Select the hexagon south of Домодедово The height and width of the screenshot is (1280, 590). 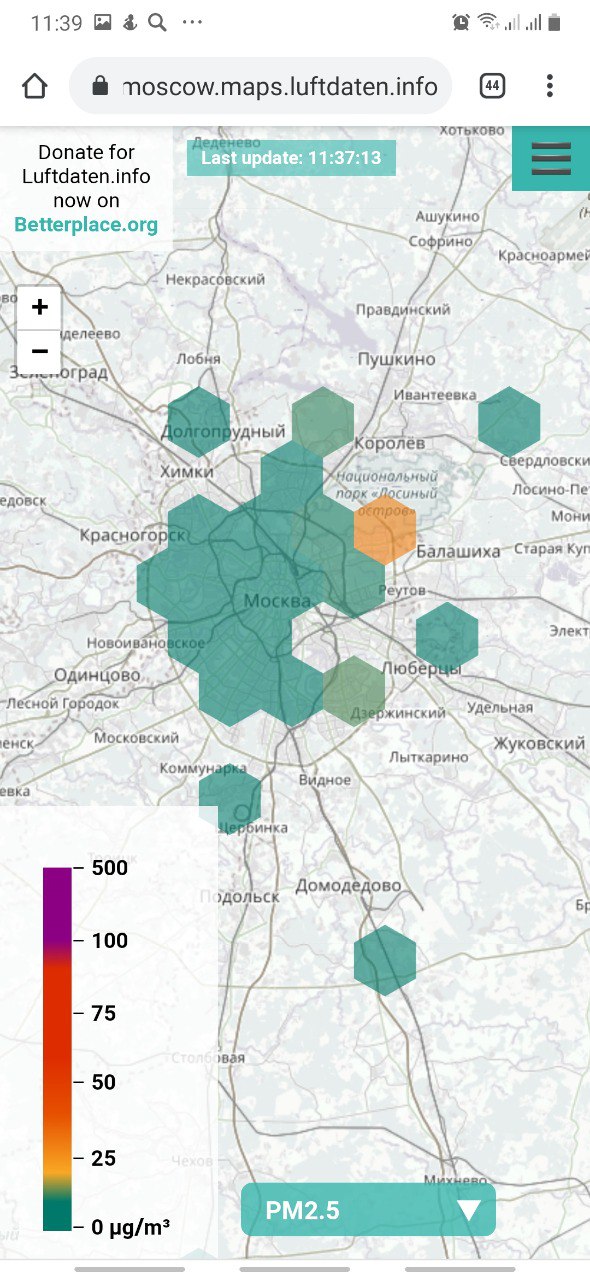click(385, 960)
